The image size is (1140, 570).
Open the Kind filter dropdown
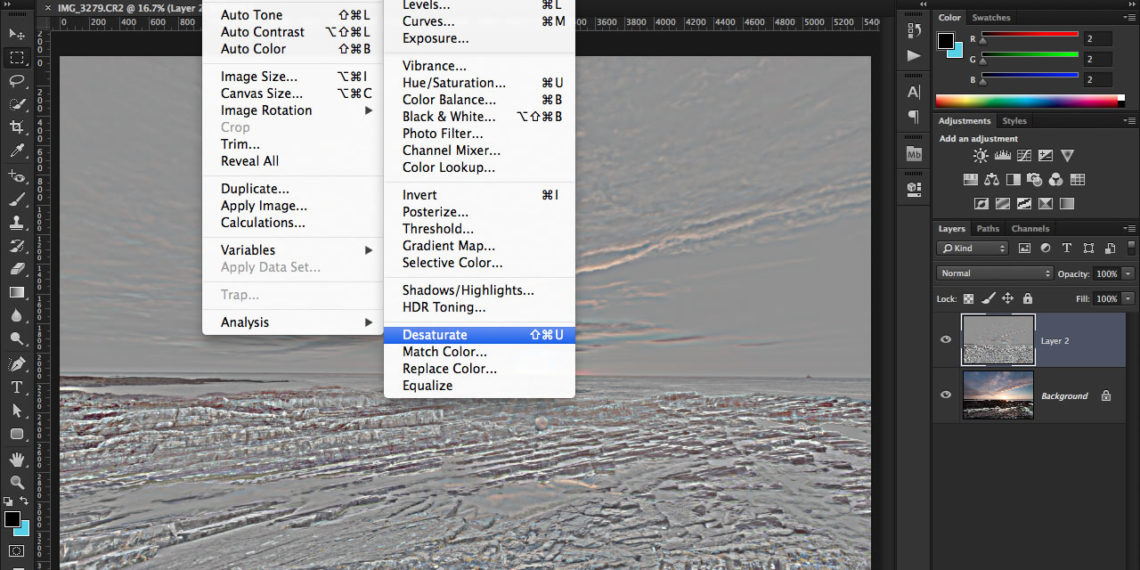[972, 248]
